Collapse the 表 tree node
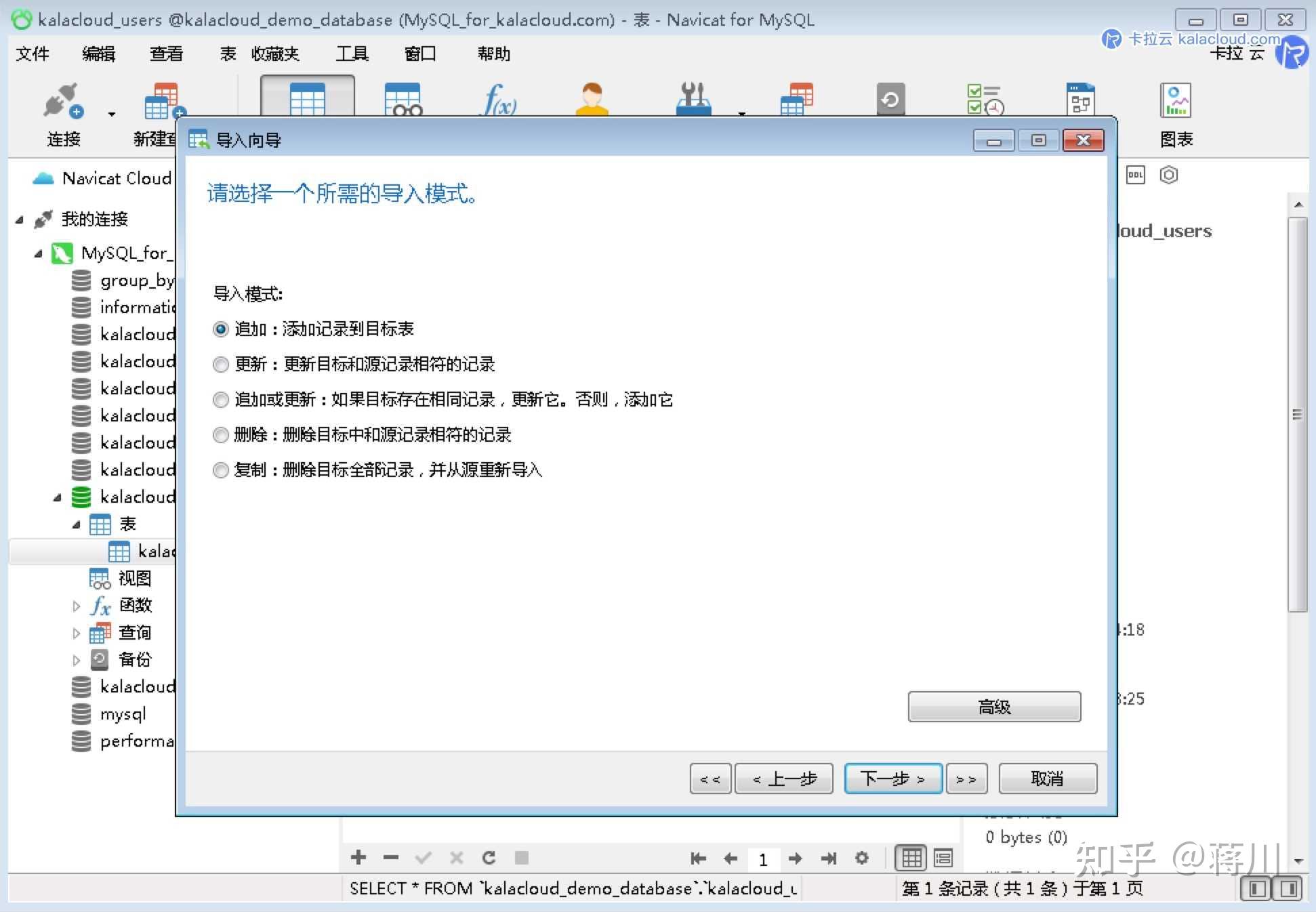Viewport: 1316px width, 912px height. point(77,524)
